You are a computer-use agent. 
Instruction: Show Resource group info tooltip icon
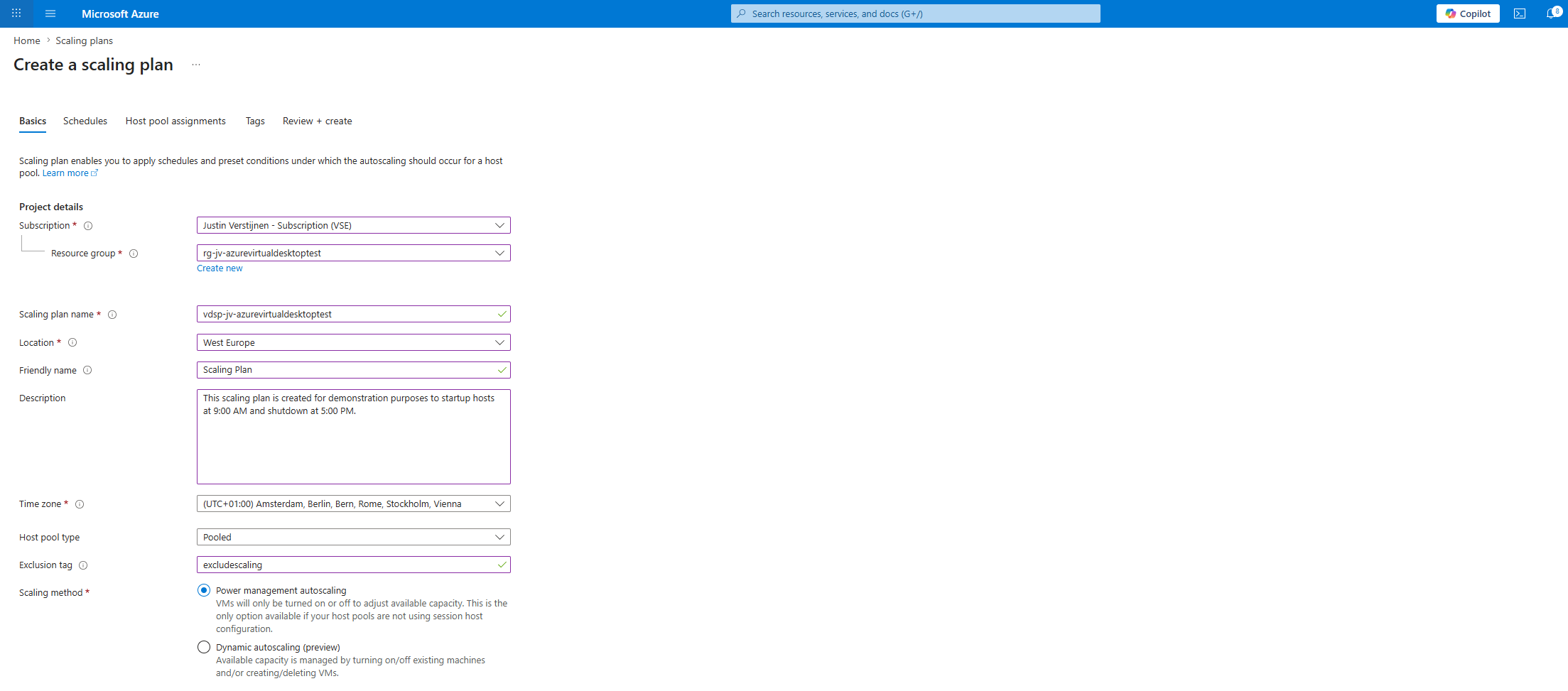click(134, 254)
